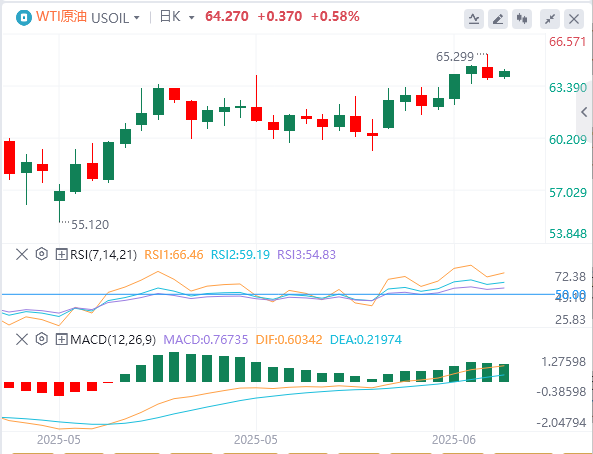The width and height of the screenshot is (593, 454).
Task: Click the 2025-06 date axis label
Action: (454, 440)
